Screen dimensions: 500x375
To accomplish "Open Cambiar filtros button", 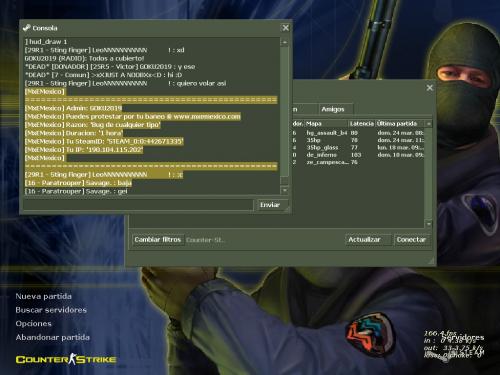I will point(158,240).
